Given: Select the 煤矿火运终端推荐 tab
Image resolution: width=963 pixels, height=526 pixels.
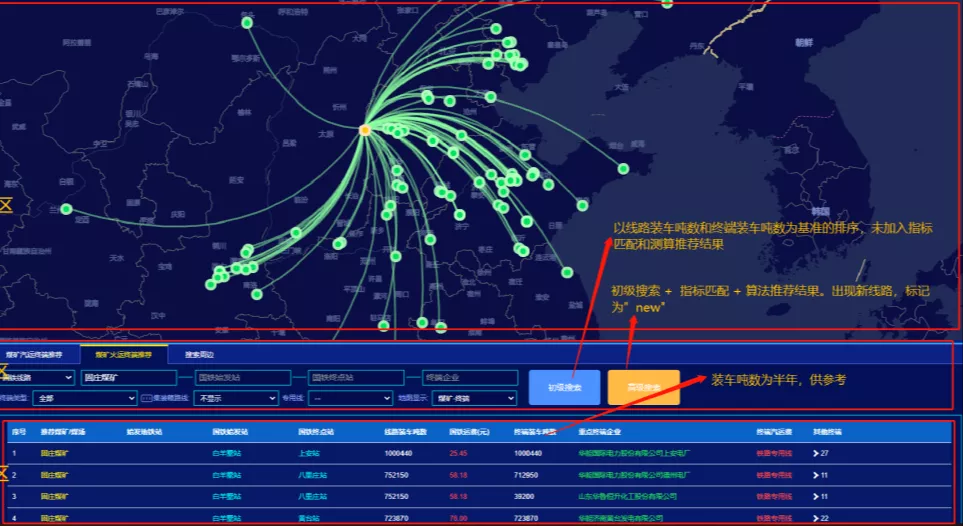Looking at the screenshot, I should [x=123, y=355].
